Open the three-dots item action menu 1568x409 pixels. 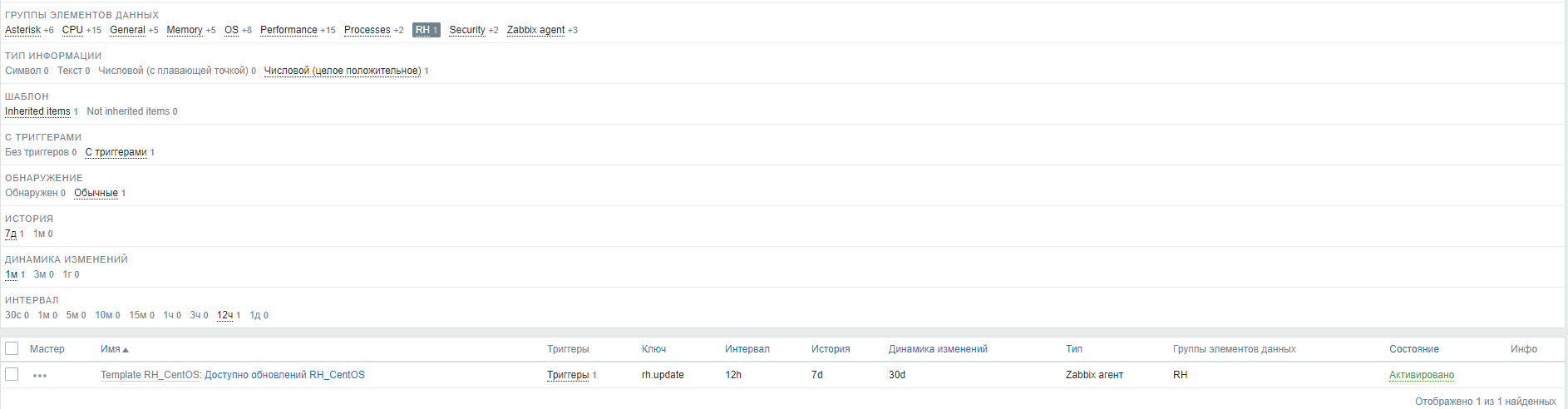click(x=40, y=376)
